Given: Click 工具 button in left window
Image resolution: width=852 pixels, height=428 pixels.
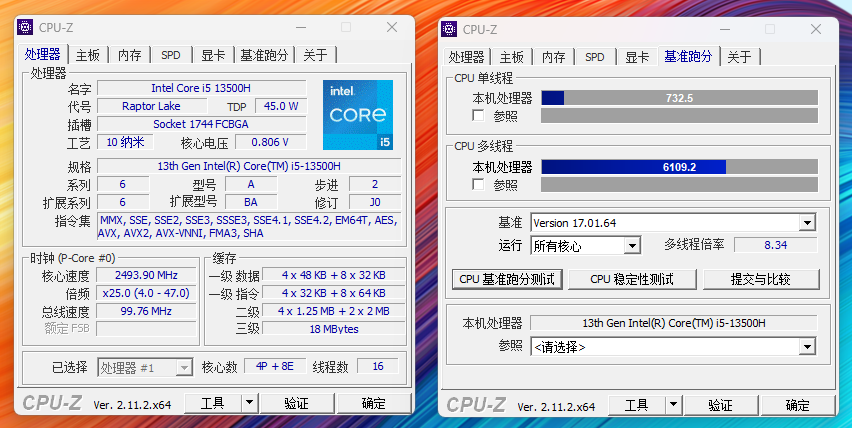Looking at the screenshot, I should tap(212, 403).
